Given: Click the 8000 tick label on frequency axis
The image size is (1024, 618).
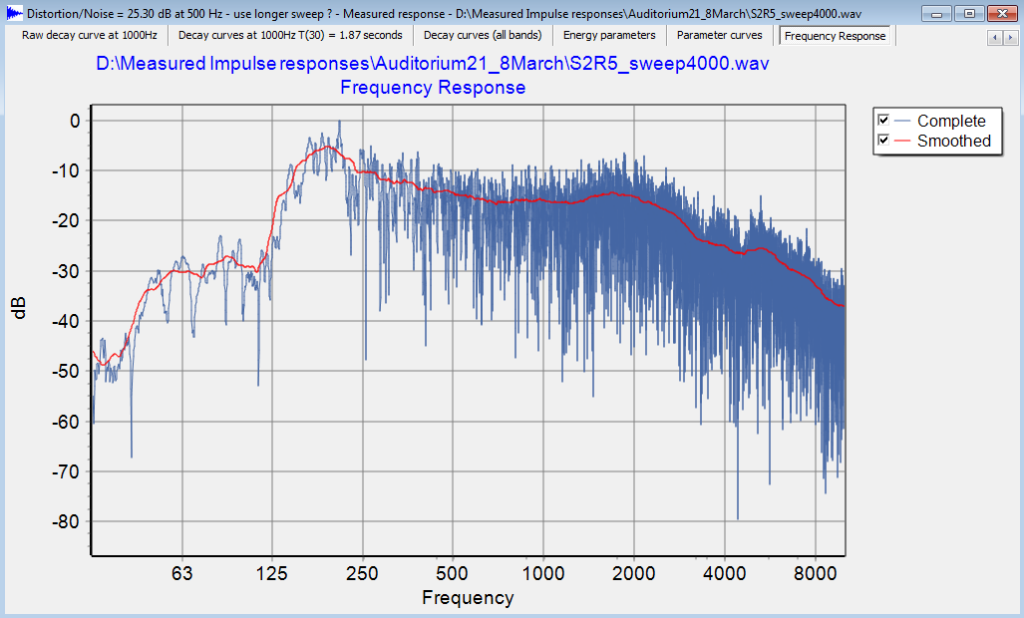Looking at the screenshot, I should (815, 574).
